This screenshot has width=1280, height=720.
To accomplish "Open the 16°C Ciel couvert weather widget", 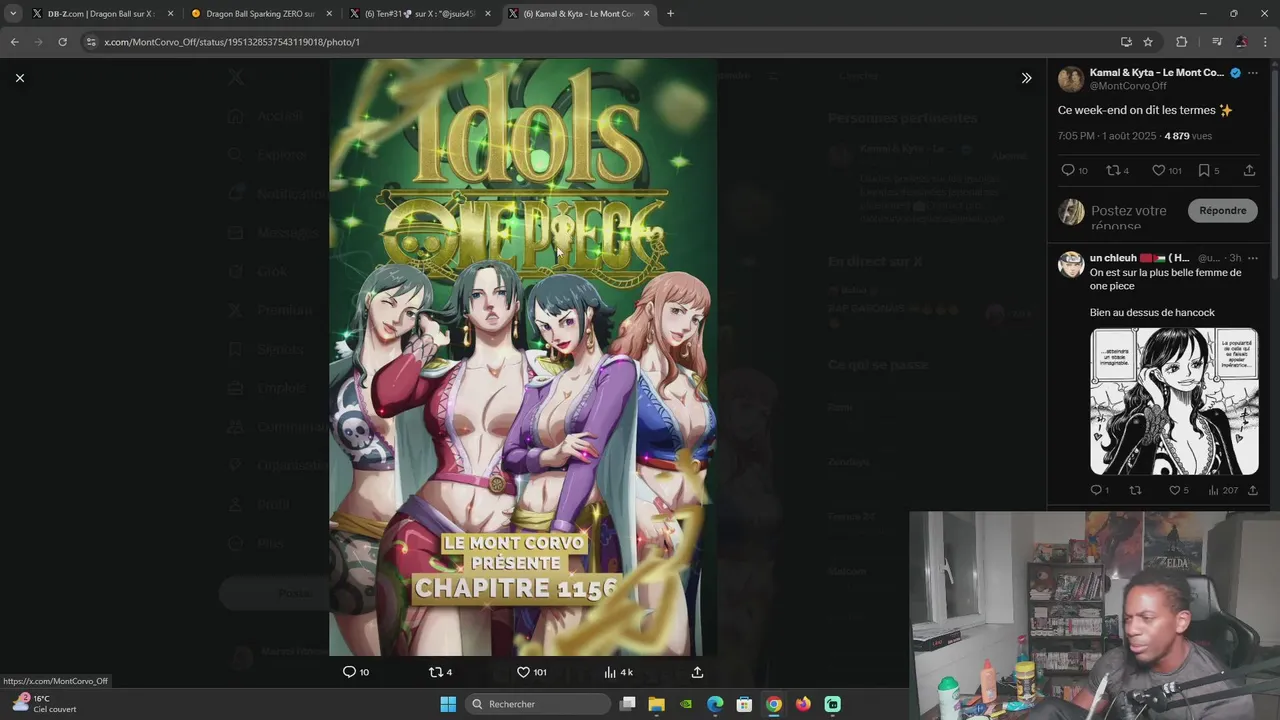I will coord(45,703).
